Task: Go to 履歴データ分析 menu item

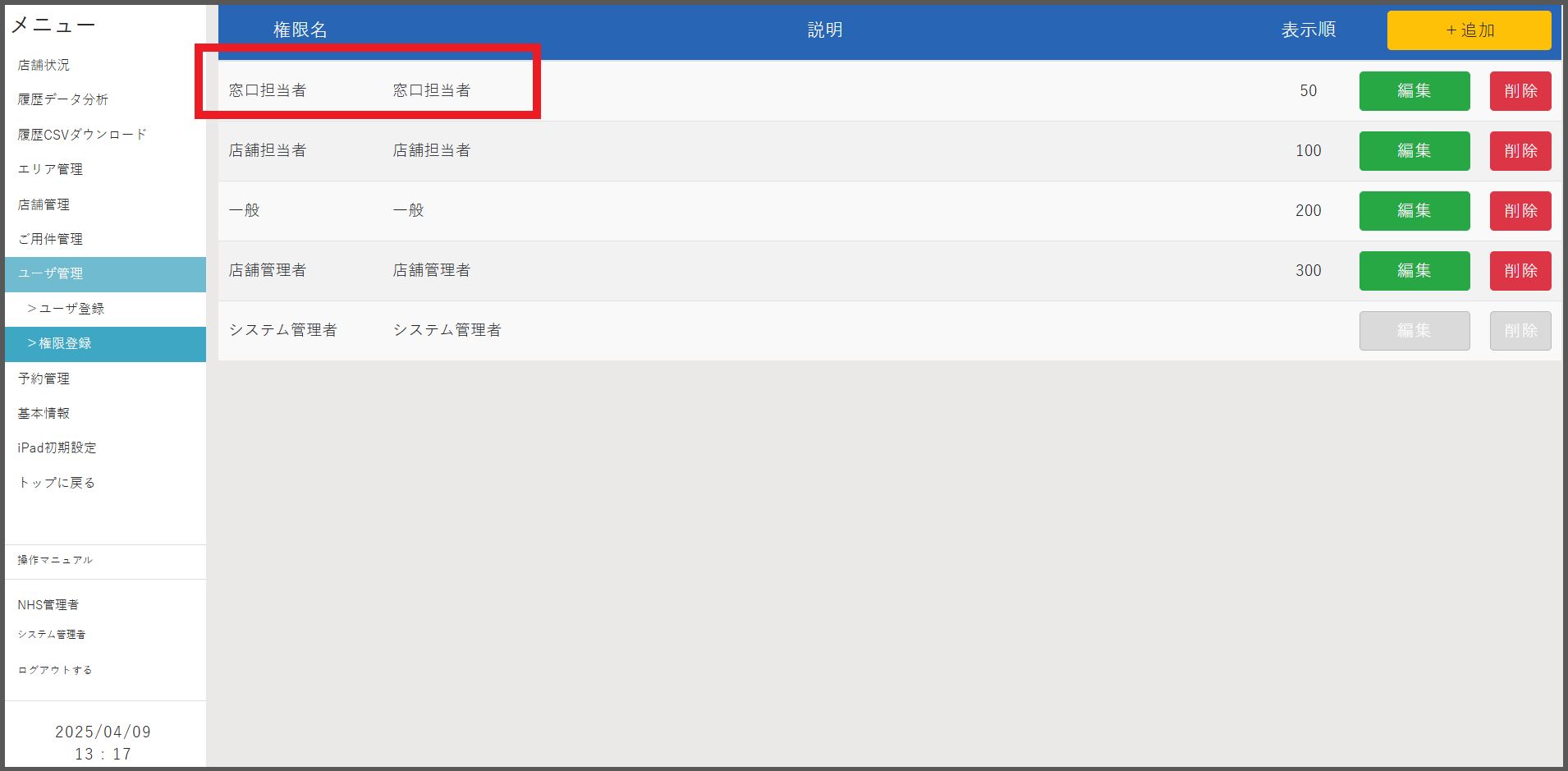Action: point(63,99)
